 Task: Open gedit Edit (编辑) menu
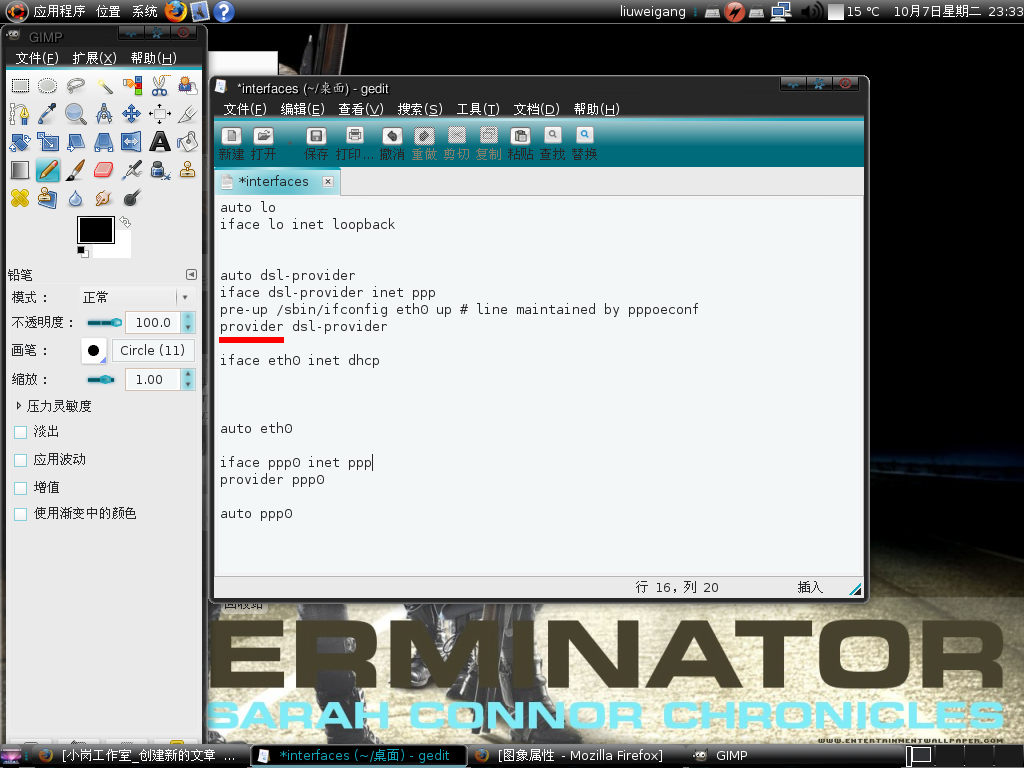pyautogui.click(x=302, y=109)
